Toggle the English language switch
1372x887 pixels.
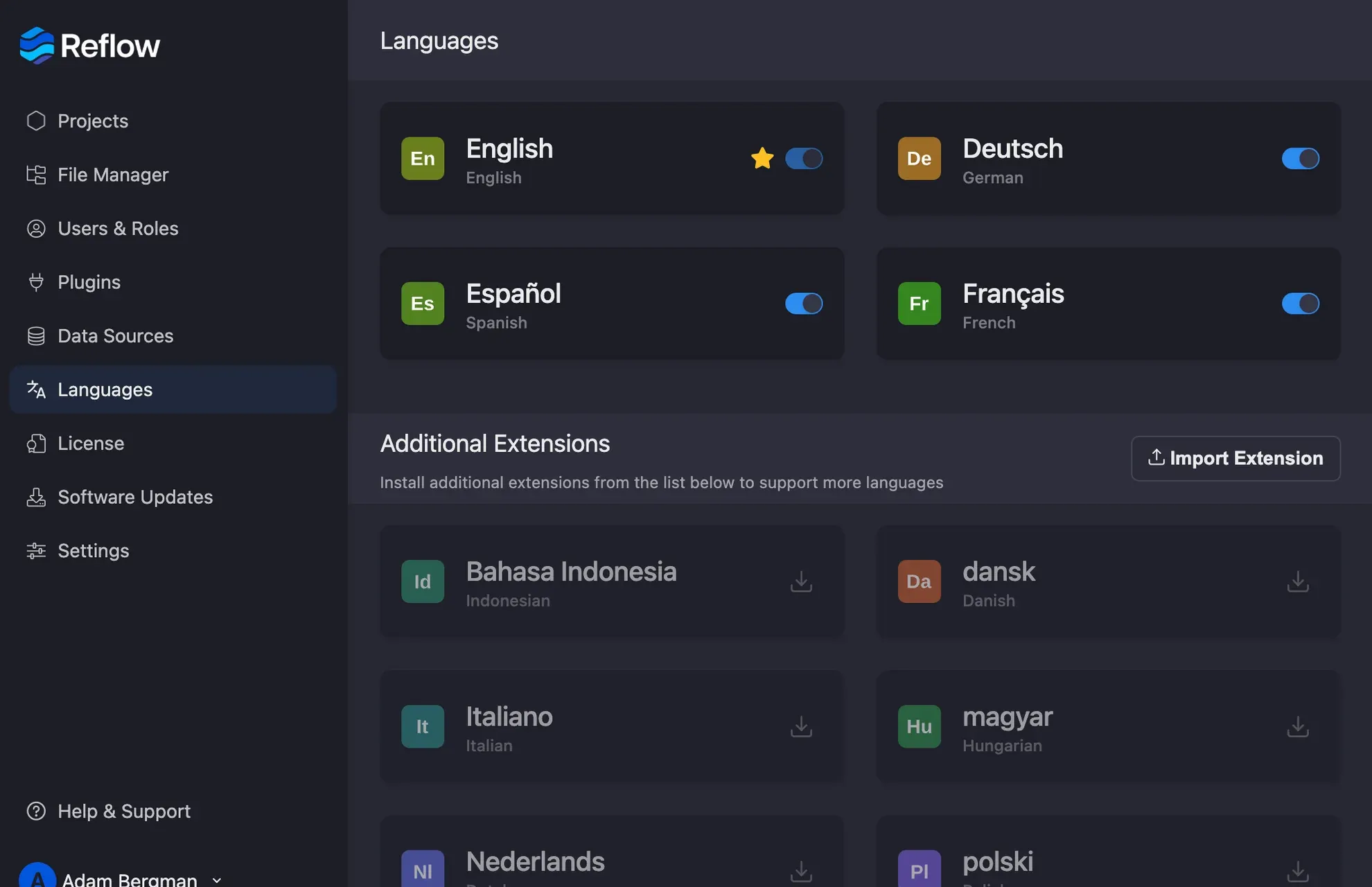click(x=804, y=158)
